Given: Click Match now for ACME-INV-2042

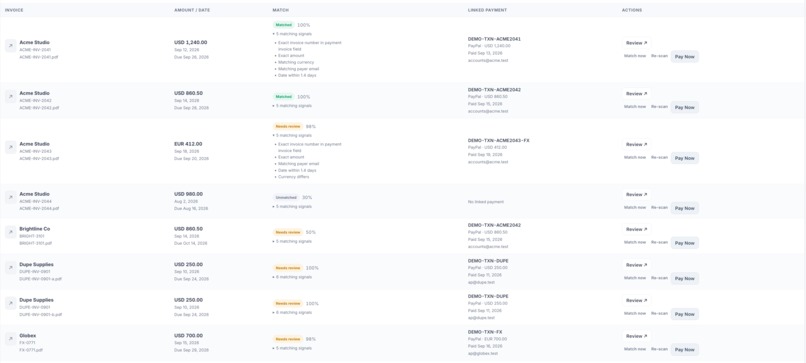Looking at the screenshot, I should tap(635, 107).
